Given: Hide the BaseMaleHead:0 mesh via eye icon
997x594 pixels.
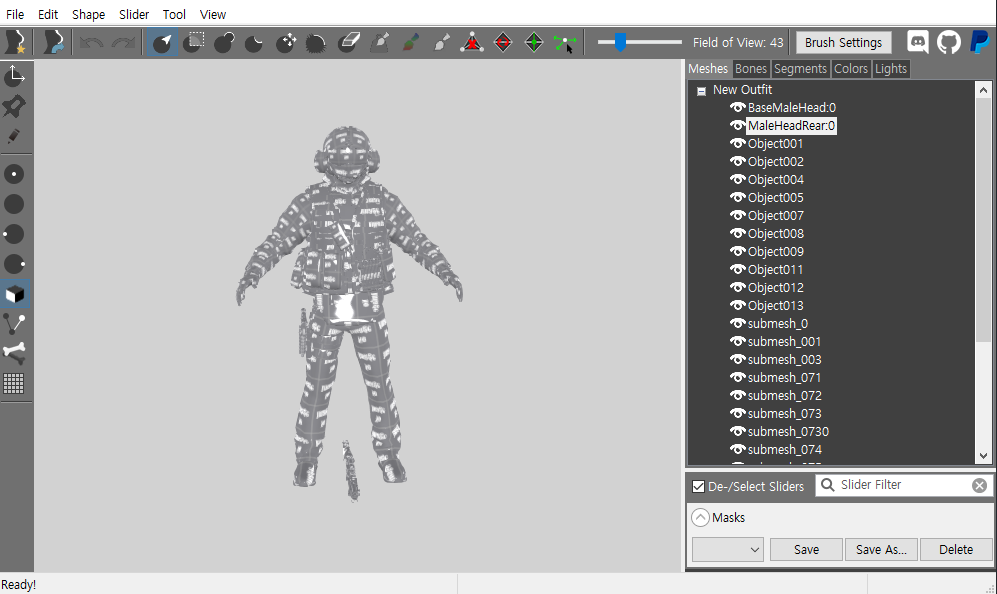Looking at the screenshot, I should [738, 108].
